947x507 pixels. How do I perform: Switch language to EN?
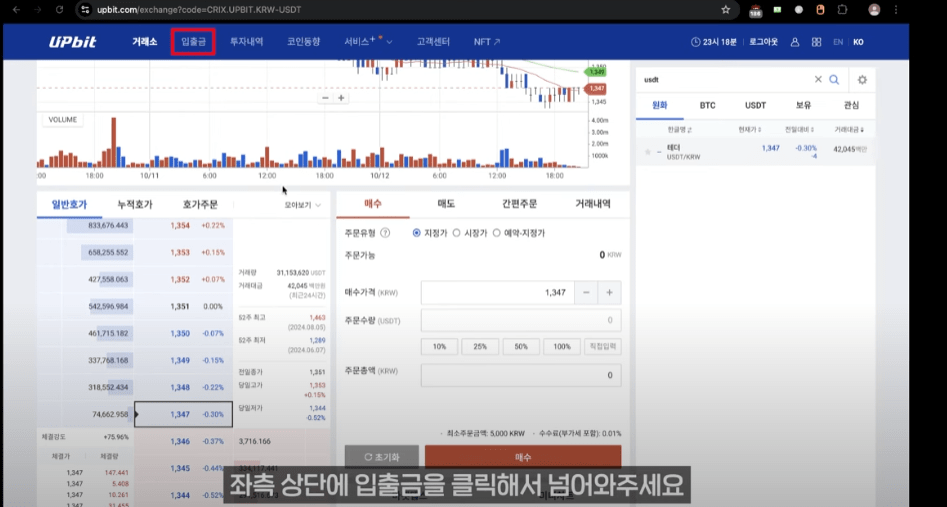(838, 42)
